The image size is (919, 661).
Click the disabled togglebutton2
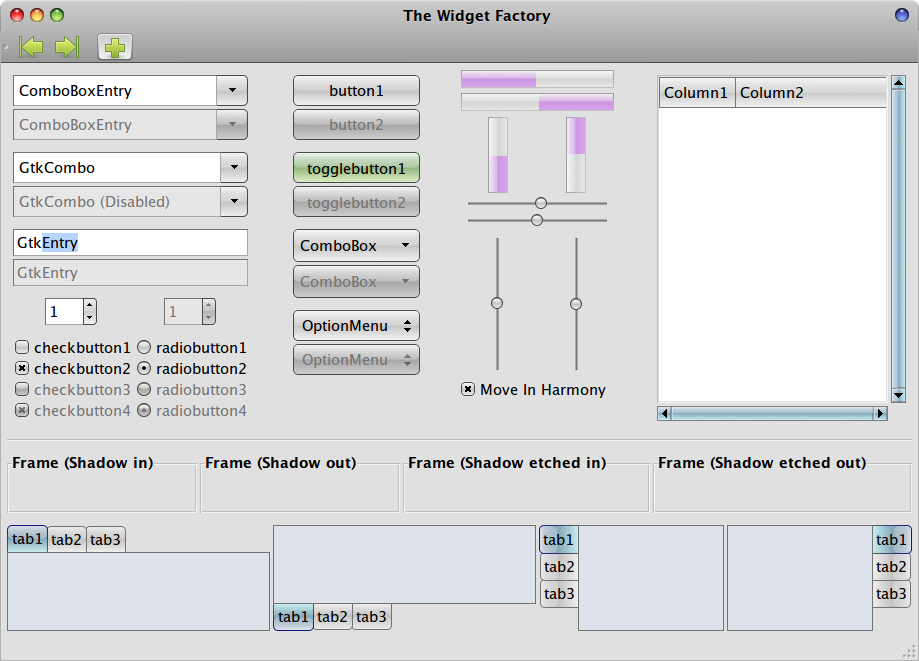[356, 203]
